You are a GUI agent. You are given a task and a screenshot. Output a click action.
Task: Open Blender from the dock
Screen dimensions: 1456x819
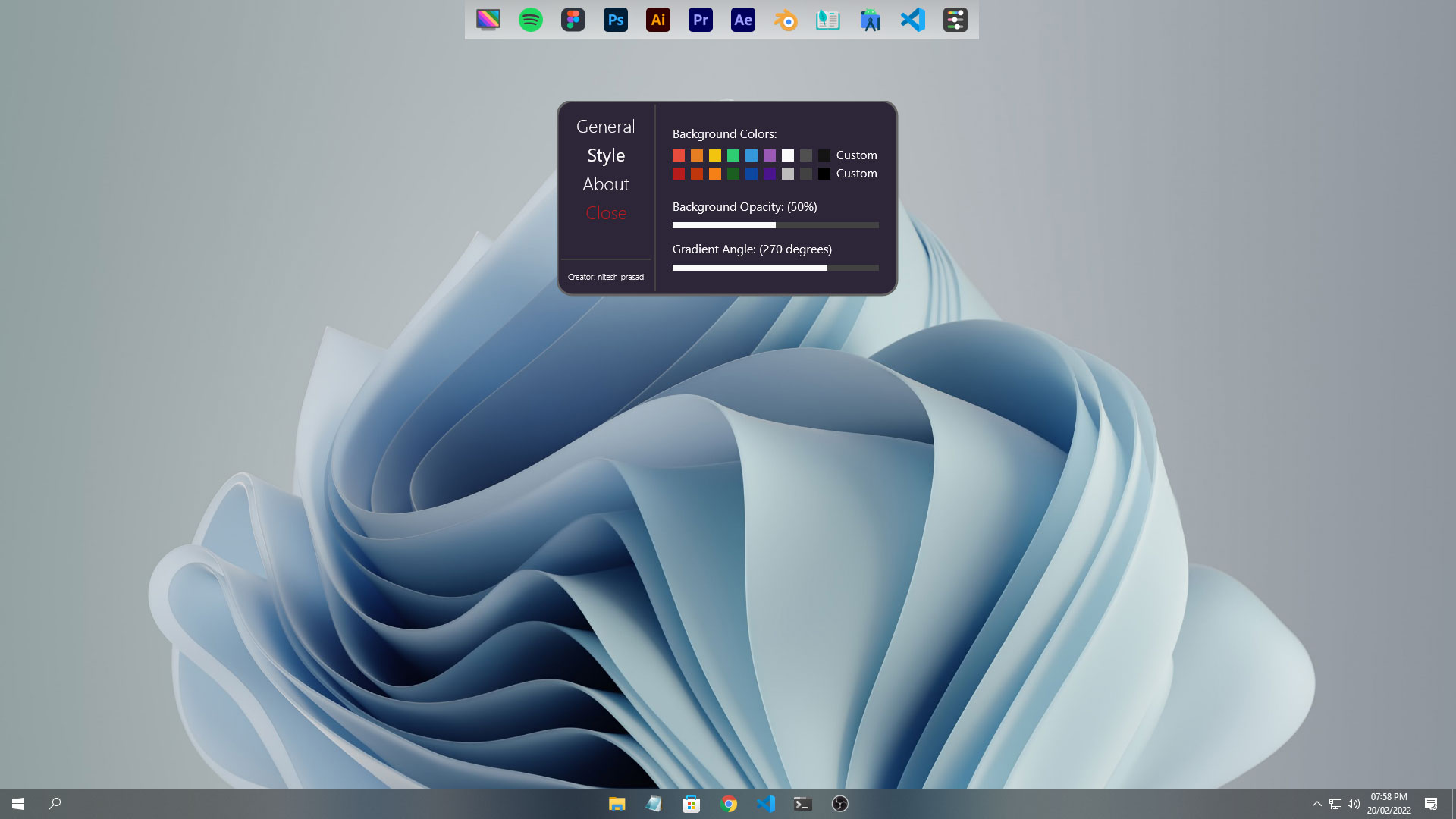tap(786, 20)
